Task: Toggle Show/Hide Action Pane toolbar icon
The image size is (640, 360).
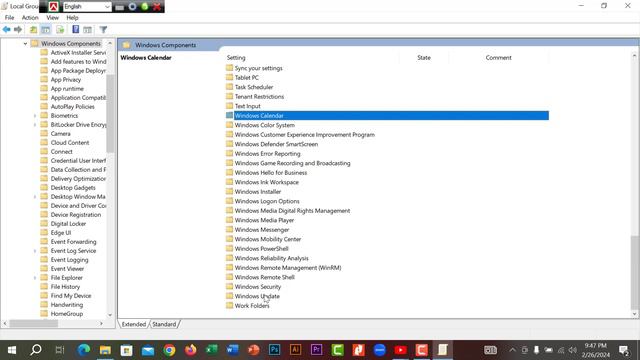Action: click(x=87, y=29)
